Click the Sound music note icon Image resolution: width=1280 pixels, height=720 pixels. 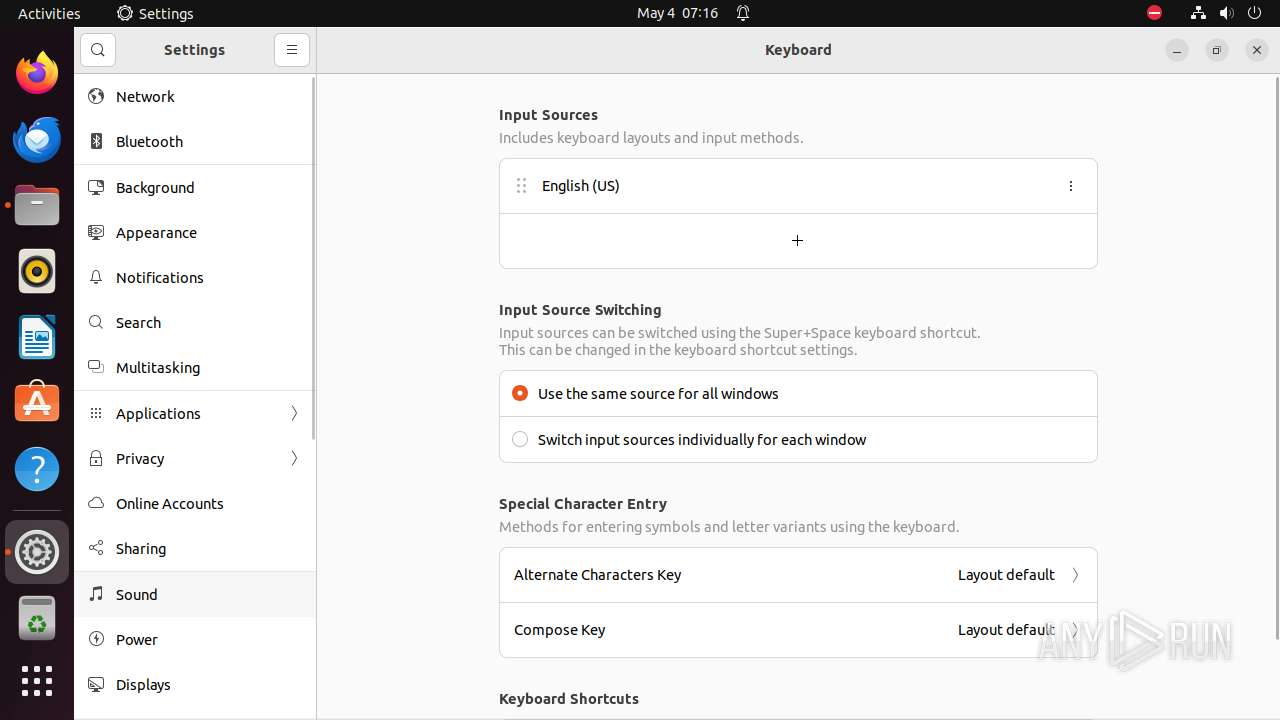point(96,594)
